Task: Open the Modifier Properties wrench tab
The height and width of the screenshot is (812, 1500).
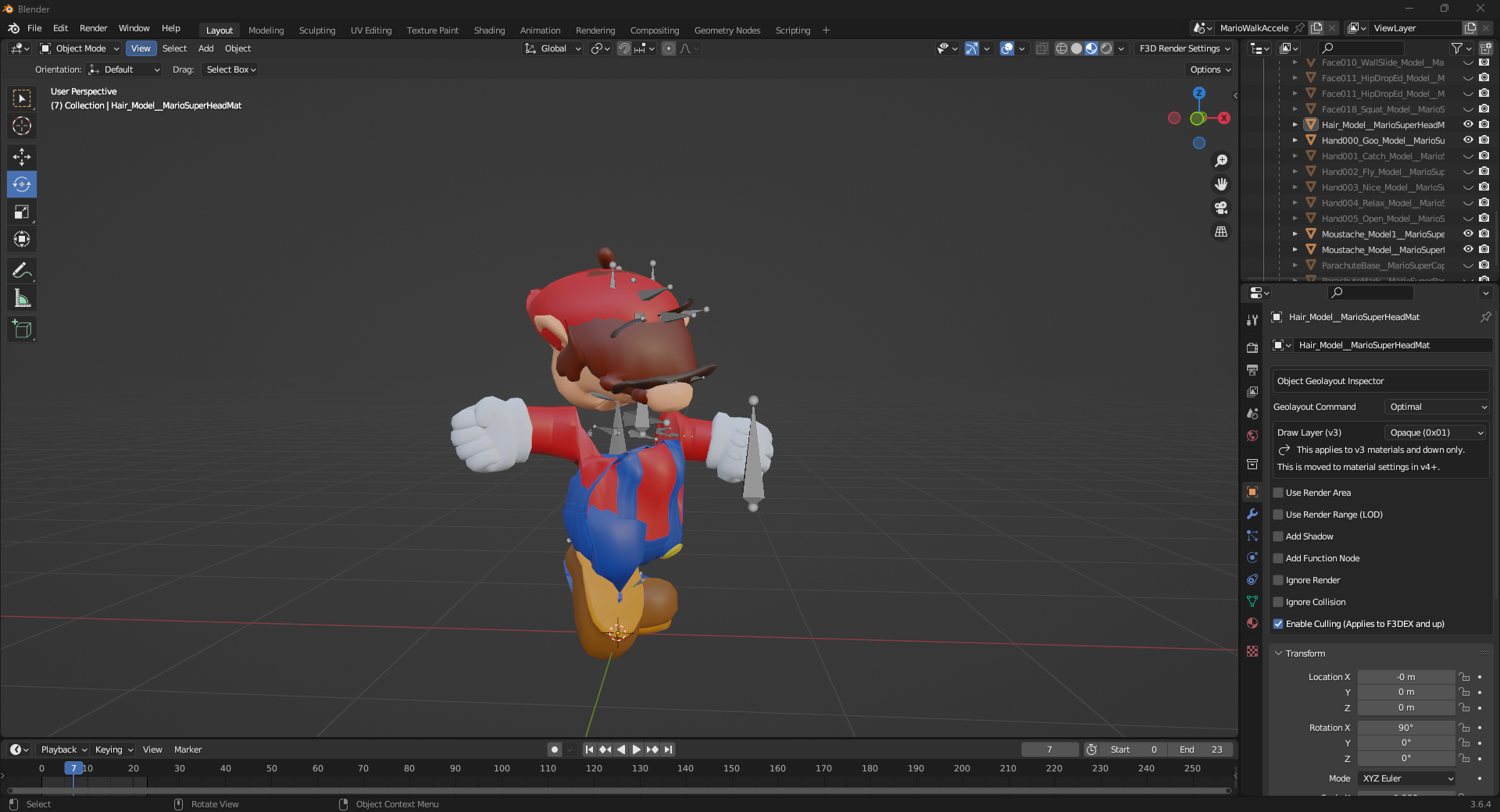Action: click(1252, 514)
